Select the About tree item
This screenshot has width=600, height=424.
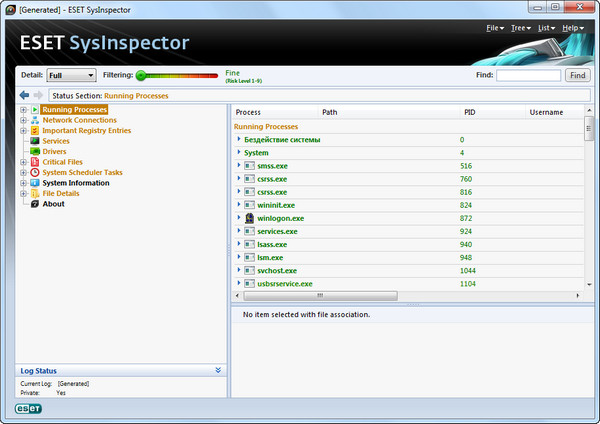tap(53, 204)
